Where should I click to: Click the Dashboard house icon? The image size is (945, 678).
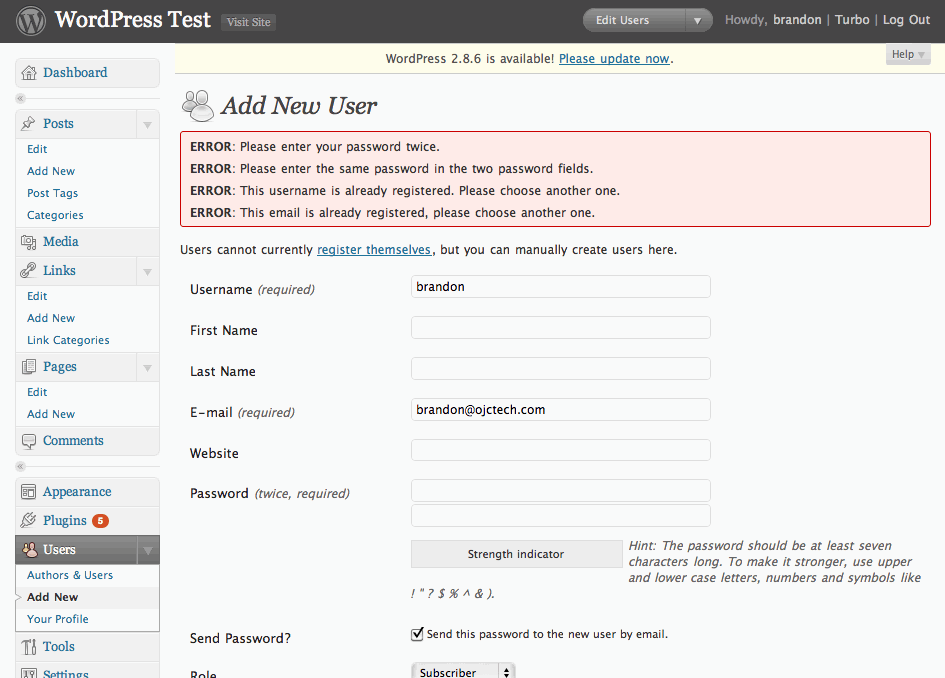click(x=28, y=73)
